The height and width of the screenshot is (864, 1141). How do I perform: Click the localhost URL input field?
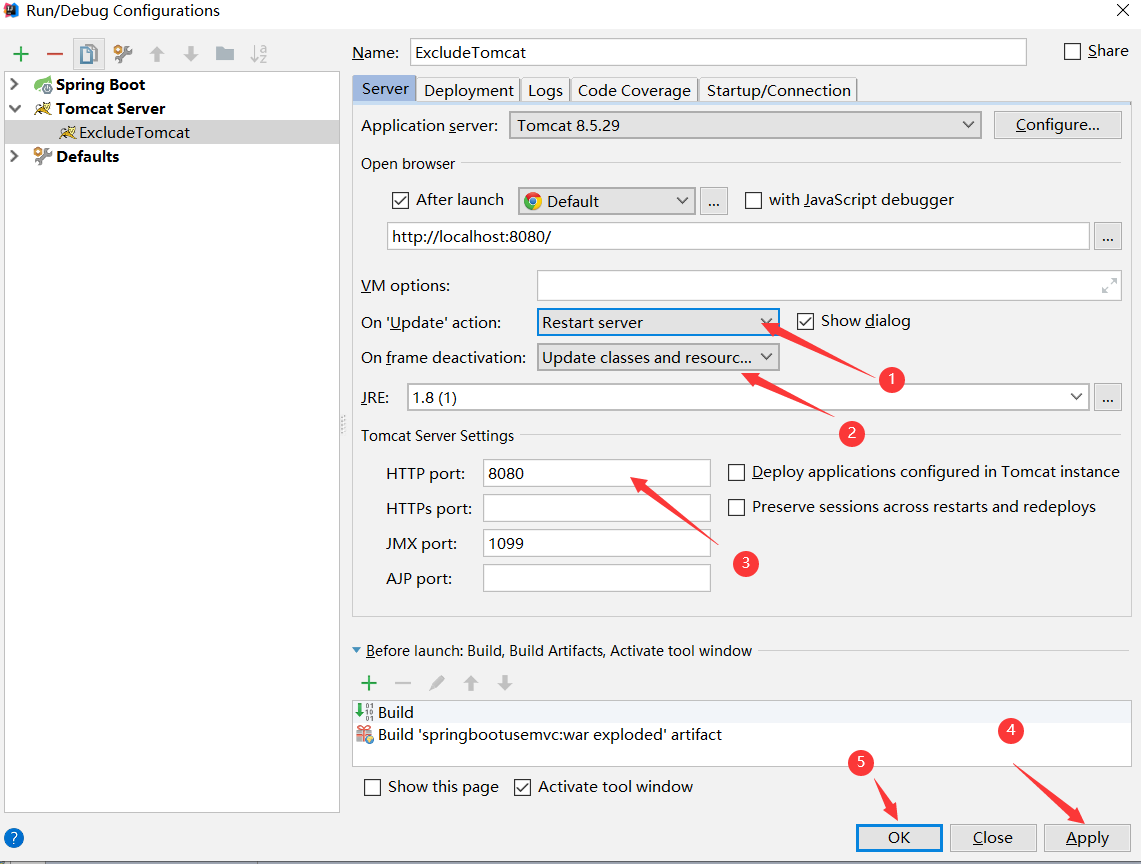coord(738,237)
